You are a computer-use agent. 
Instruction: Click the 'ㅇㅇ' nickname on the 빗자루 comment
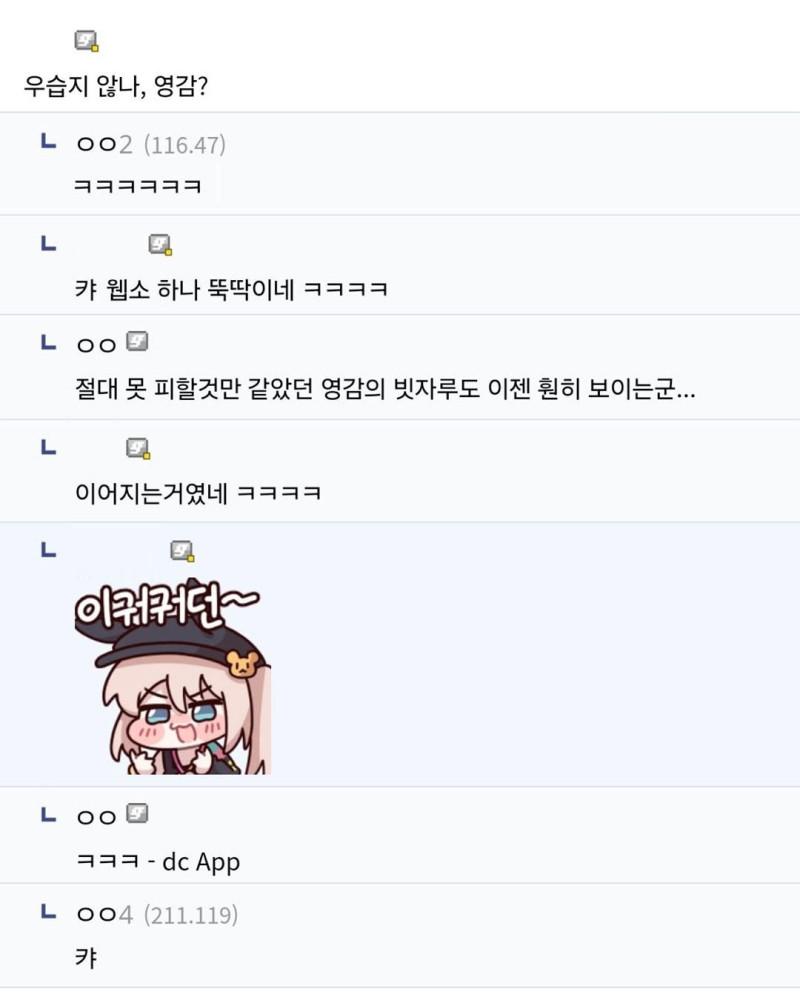coord(96,346)
